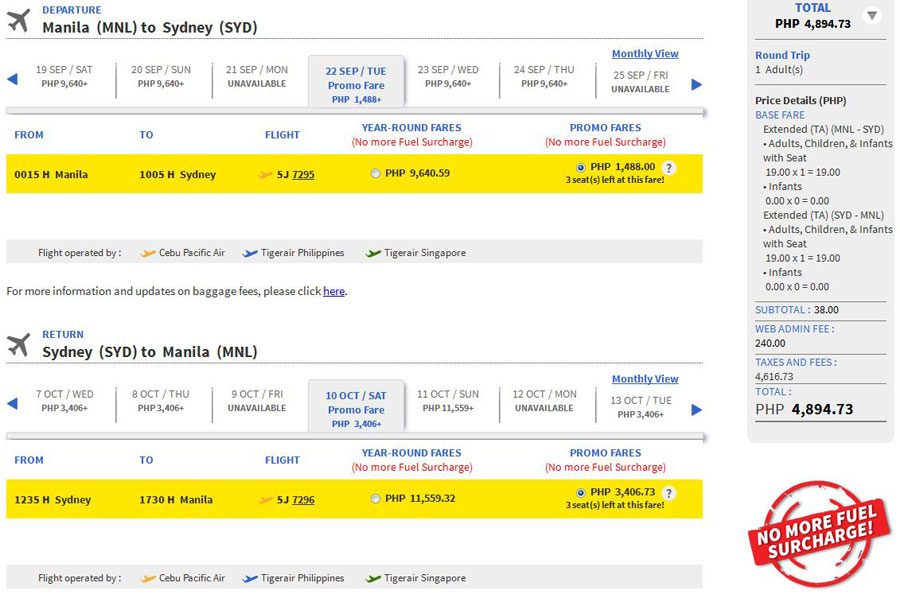Collapse the TOTAL summary panel arrow
The image size is (900, 598).
(872, 15)
